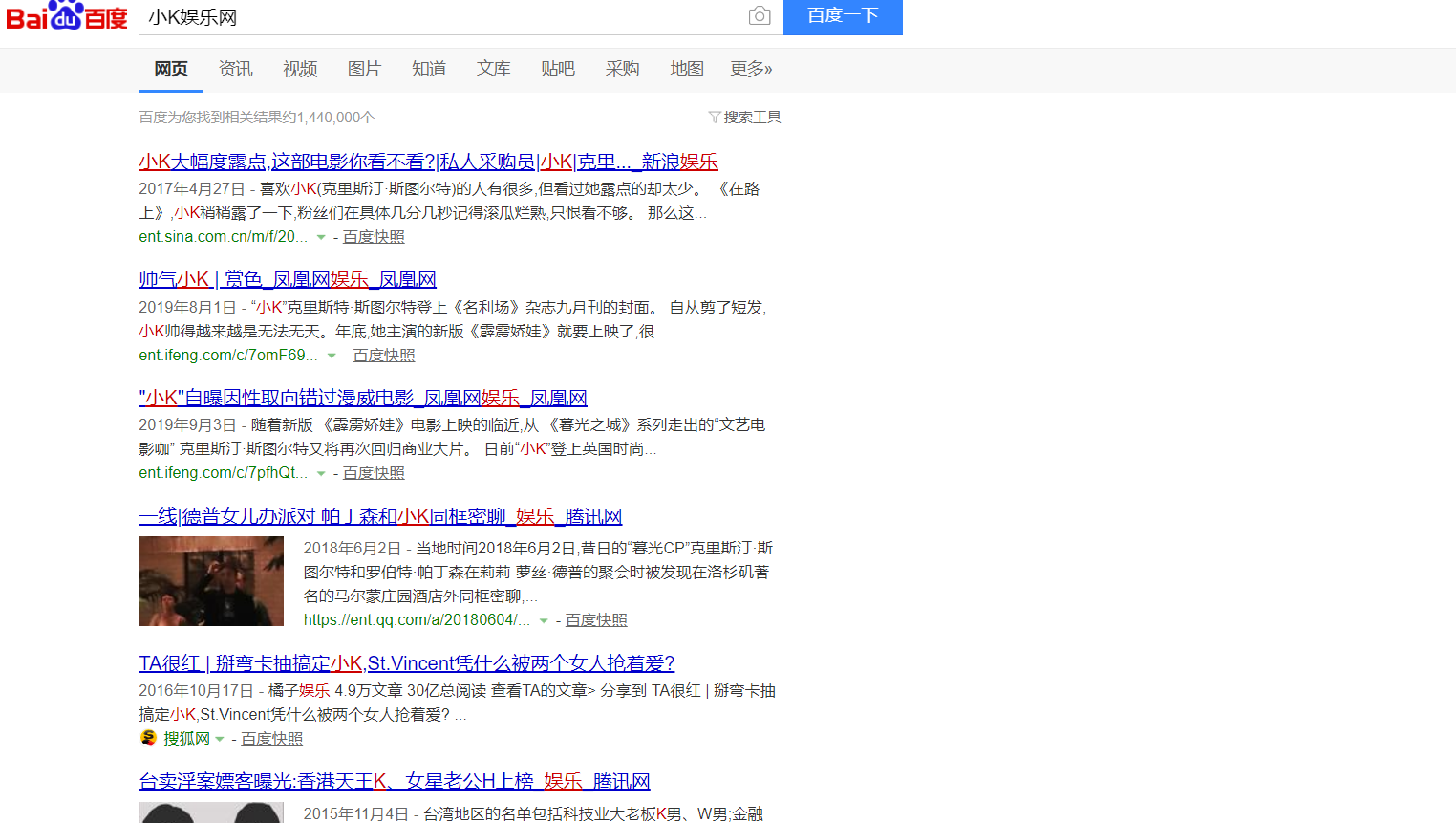Viewport: 1456px width, 823px height.
Task: Open the 采购 tab
Action: point(622,69)
